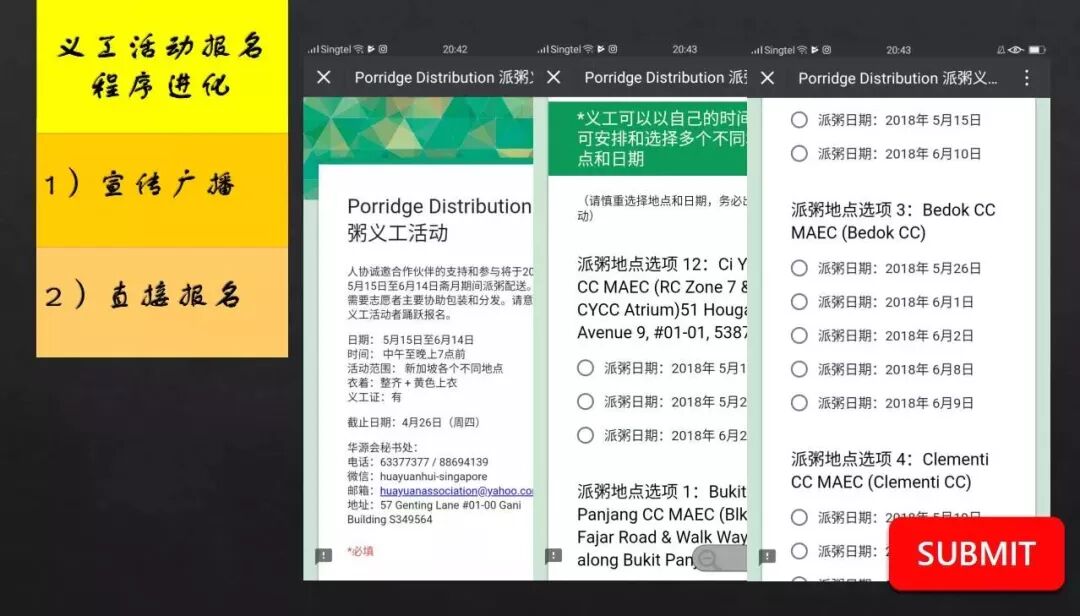The height and width of the screenshot is (616, 1080).
Task: Click the '1）宣传广播' note
Action: tap(162, 190)
